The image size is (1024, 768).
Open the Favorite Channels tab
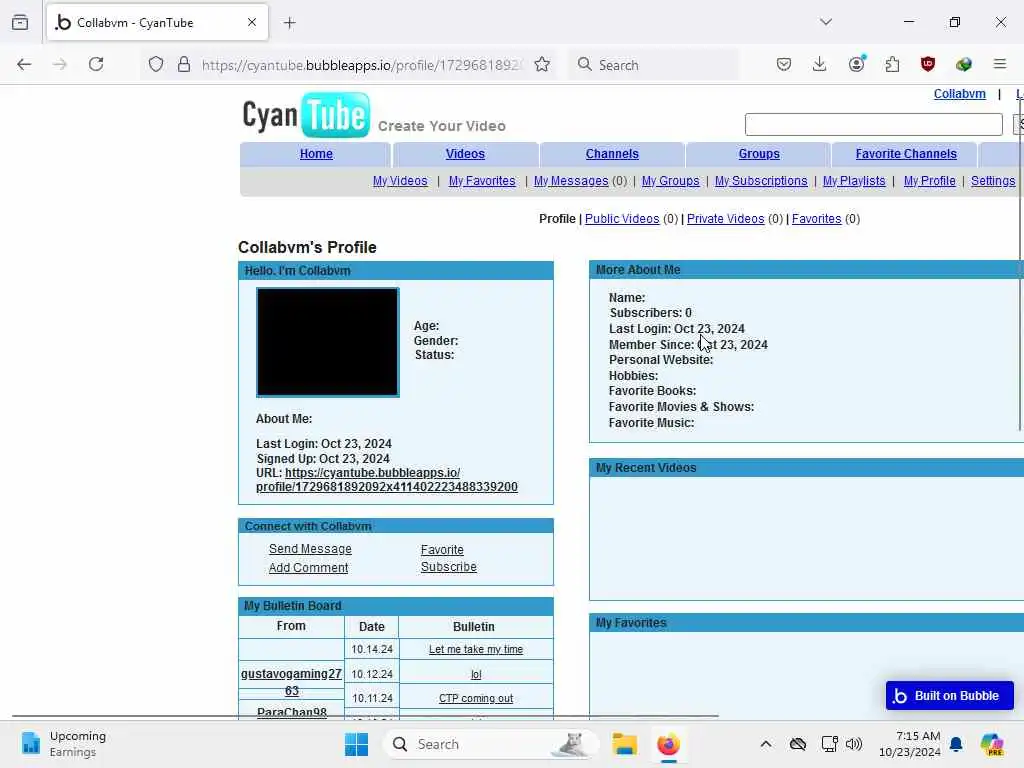[x=906, y=154]
